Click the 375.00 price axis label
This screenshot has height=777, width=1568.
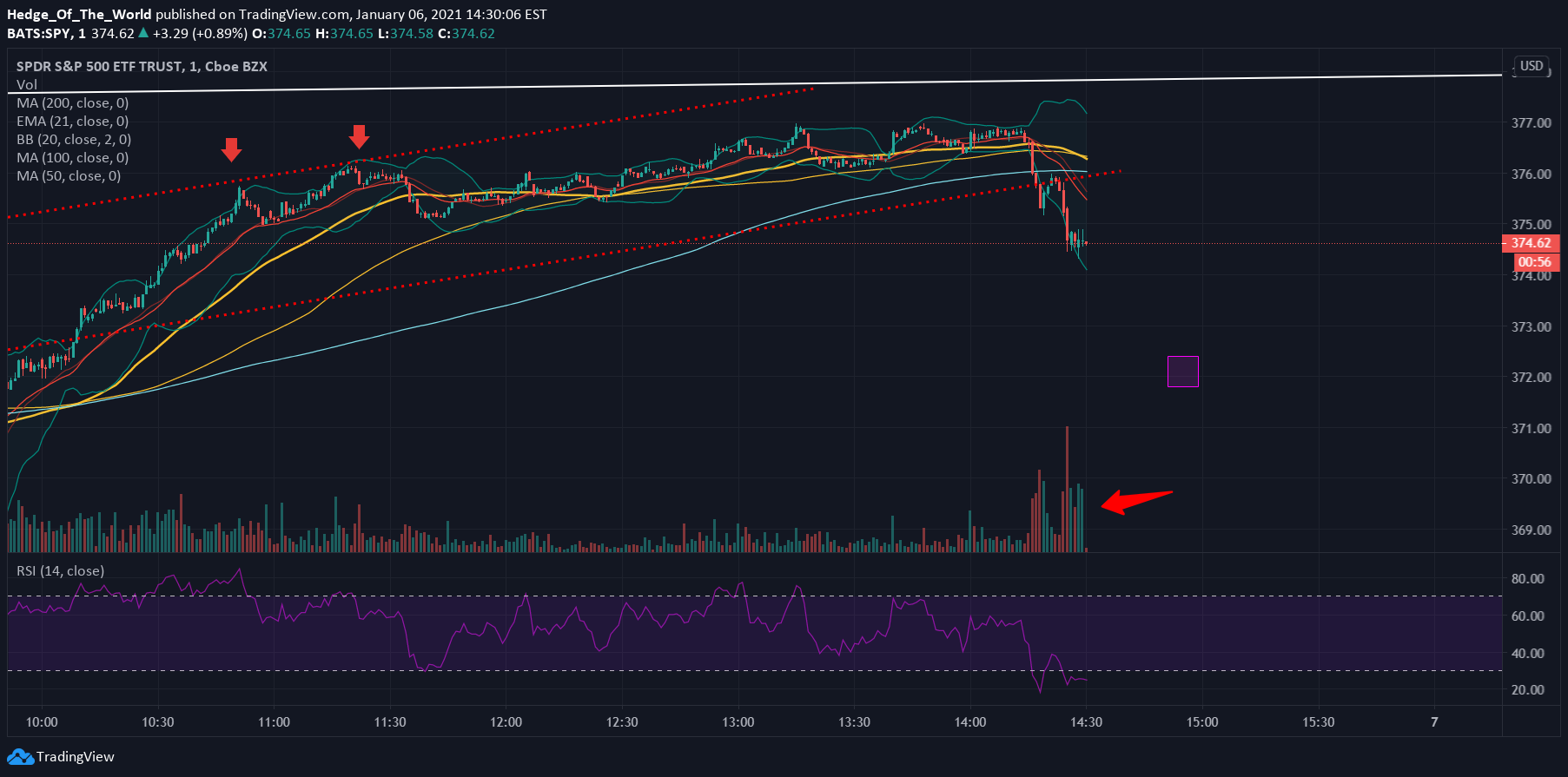[1532, 225]
